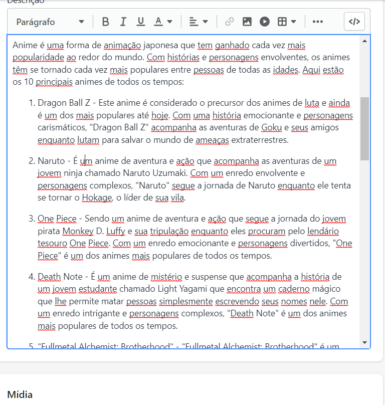The width and height of the screenshot is (385, 405).
Task: Click on 'Light Yagami' in item 4
Action: (x=181, y=289)
